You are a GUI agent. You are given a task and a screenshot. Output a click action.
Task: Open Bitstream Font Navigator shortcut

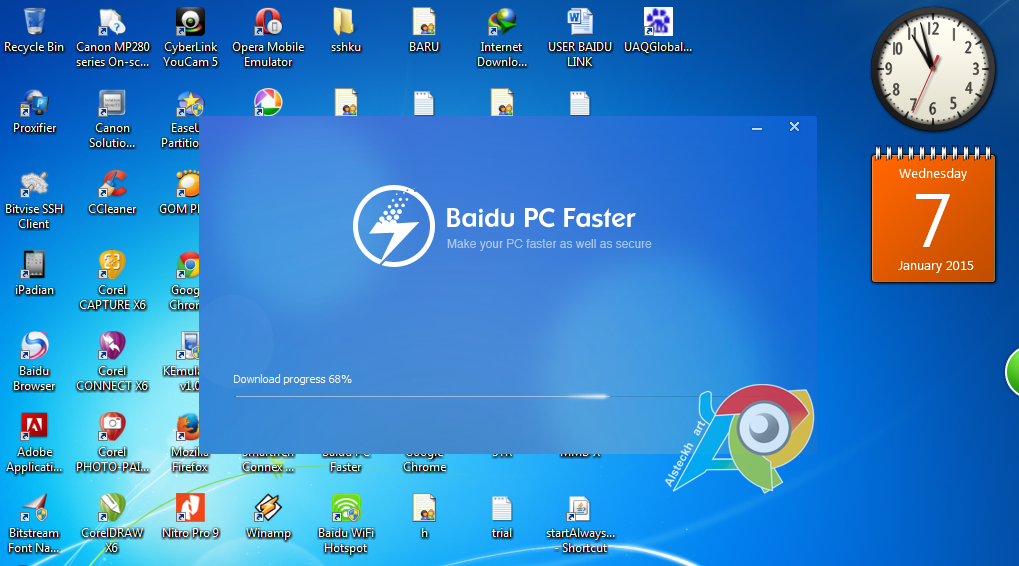click(x=34, y=524)
